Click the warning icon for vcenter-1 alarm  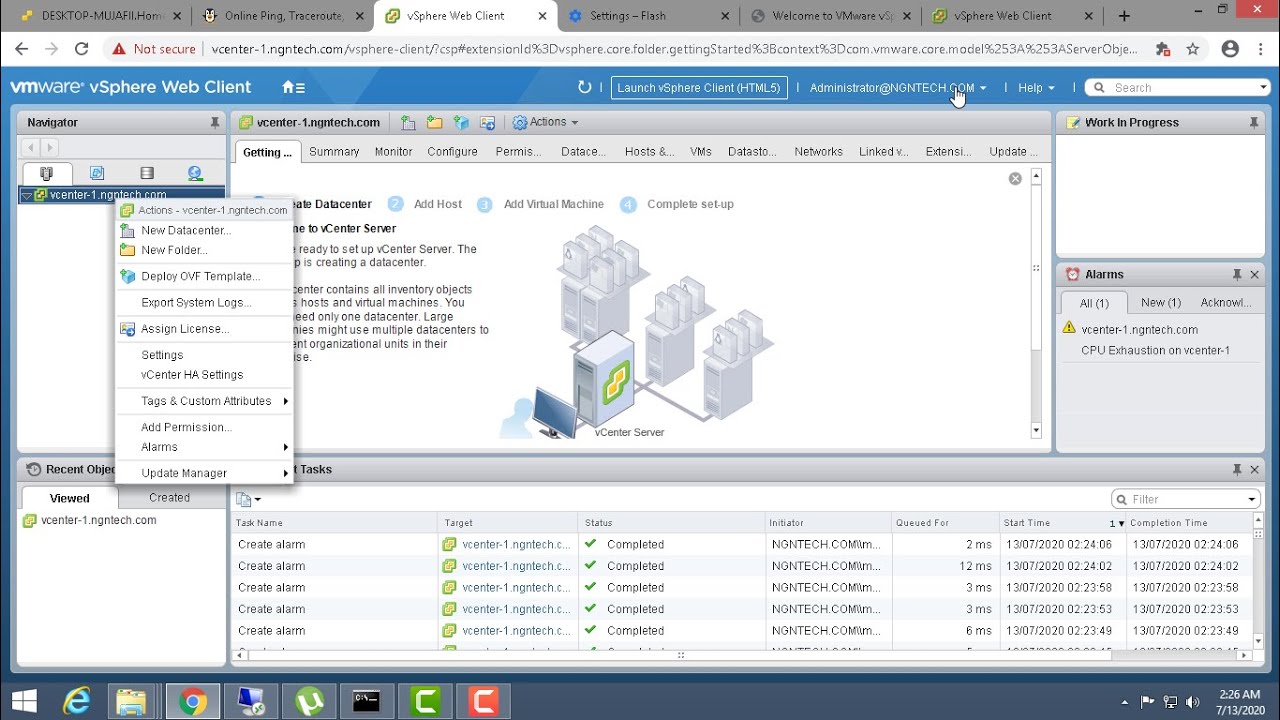[1069, 328]
